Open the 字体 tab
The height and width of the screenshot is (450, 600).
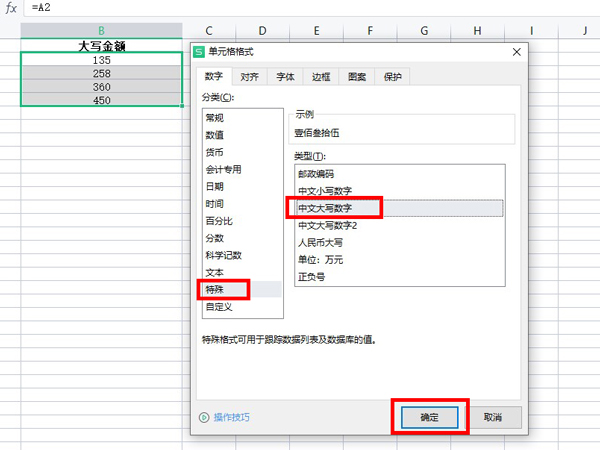[x=285, y=77]
